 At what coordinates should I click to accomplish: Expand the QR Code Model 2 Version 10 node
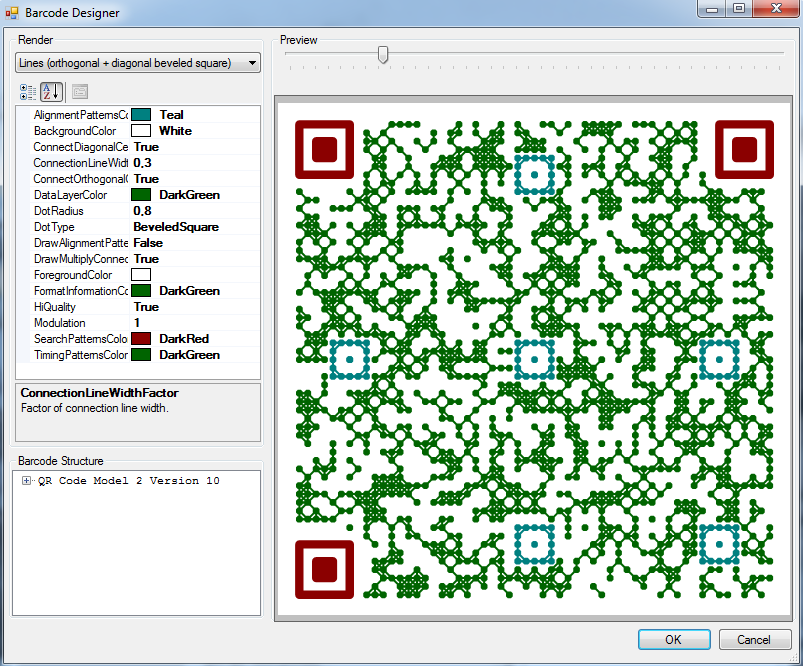pyautogui.click(x=26, y=481)
